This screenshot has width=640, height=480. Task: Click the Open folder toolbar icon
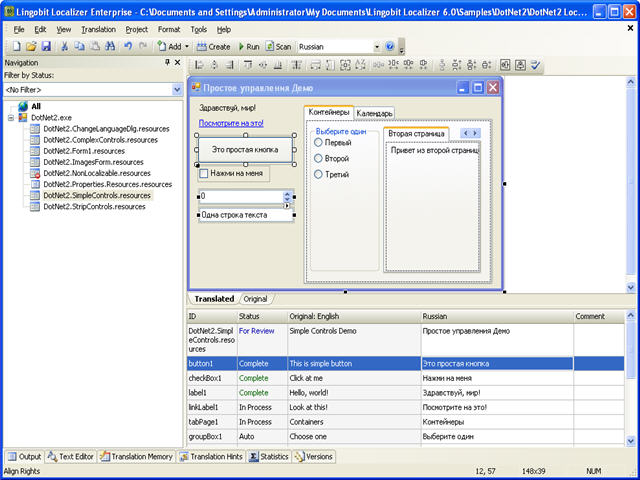click(x=30, y=47)
